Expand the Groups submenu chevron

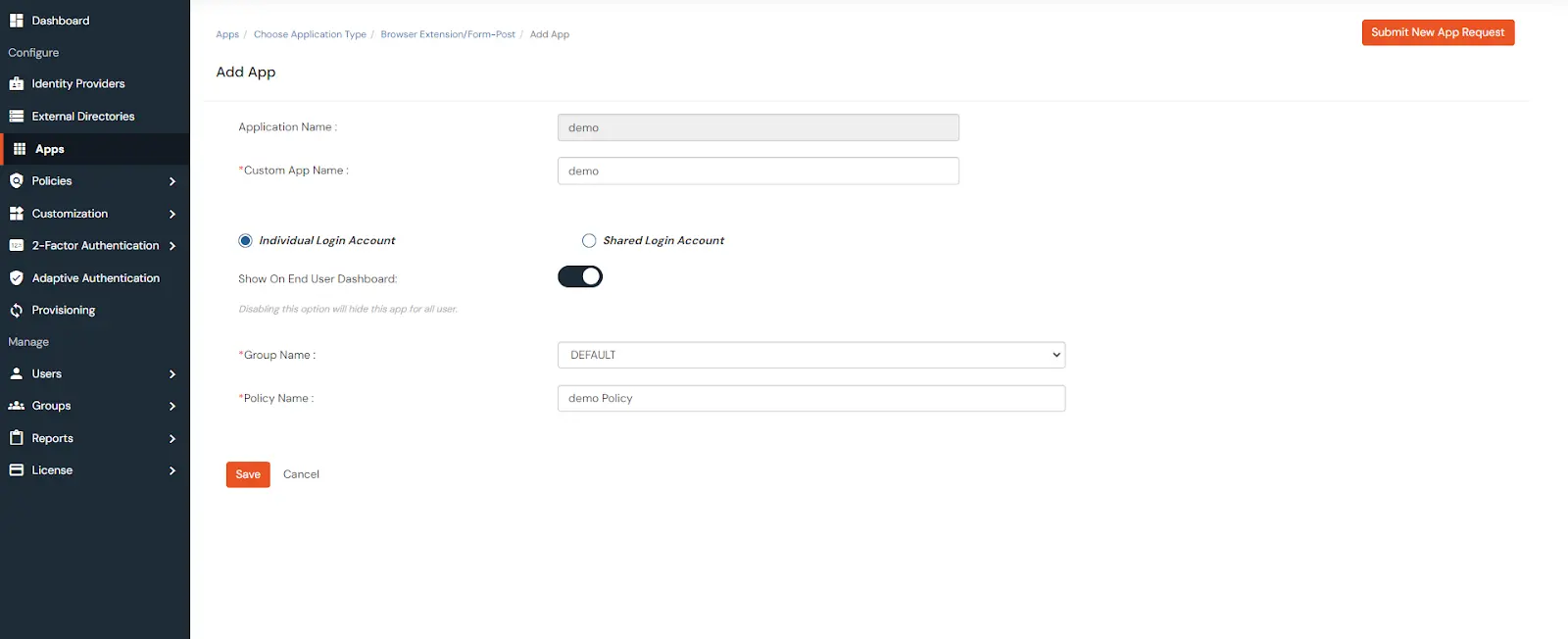coord(172,406)
